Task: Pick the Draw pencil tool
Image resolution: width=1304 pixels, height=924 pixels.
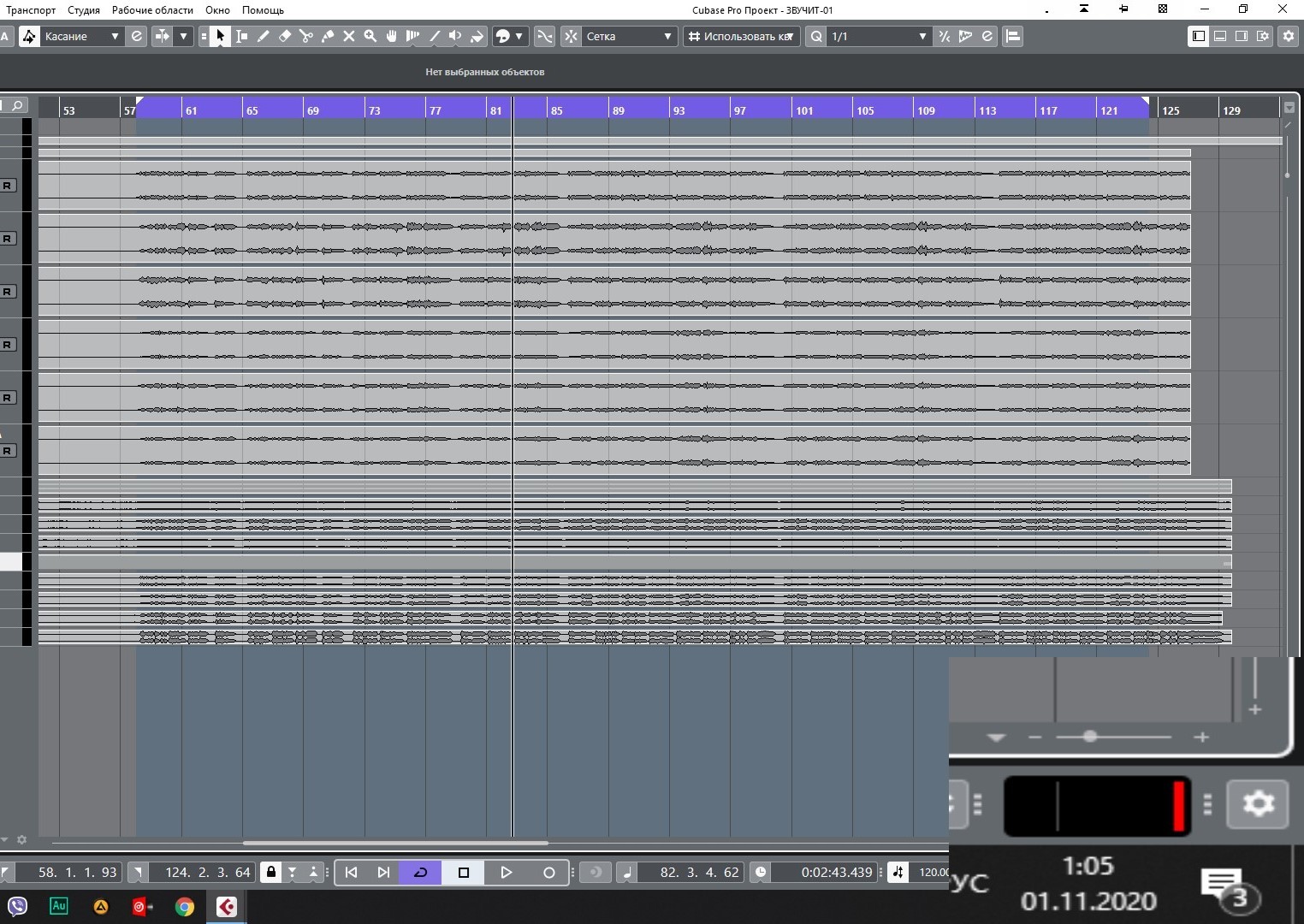Action: 264,36
